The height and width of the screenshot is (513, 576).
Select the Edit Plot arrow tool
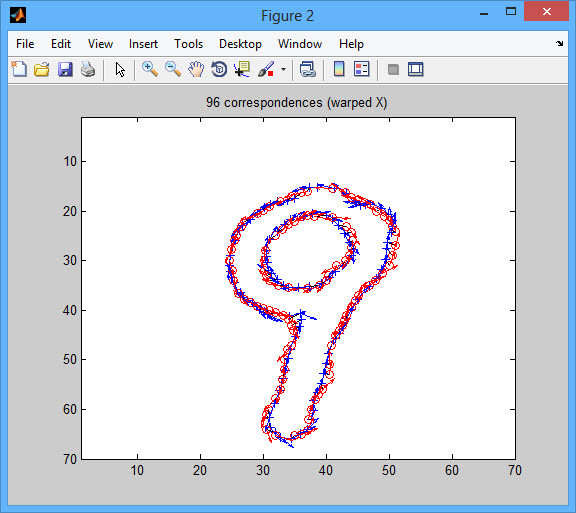click(120, 69)
